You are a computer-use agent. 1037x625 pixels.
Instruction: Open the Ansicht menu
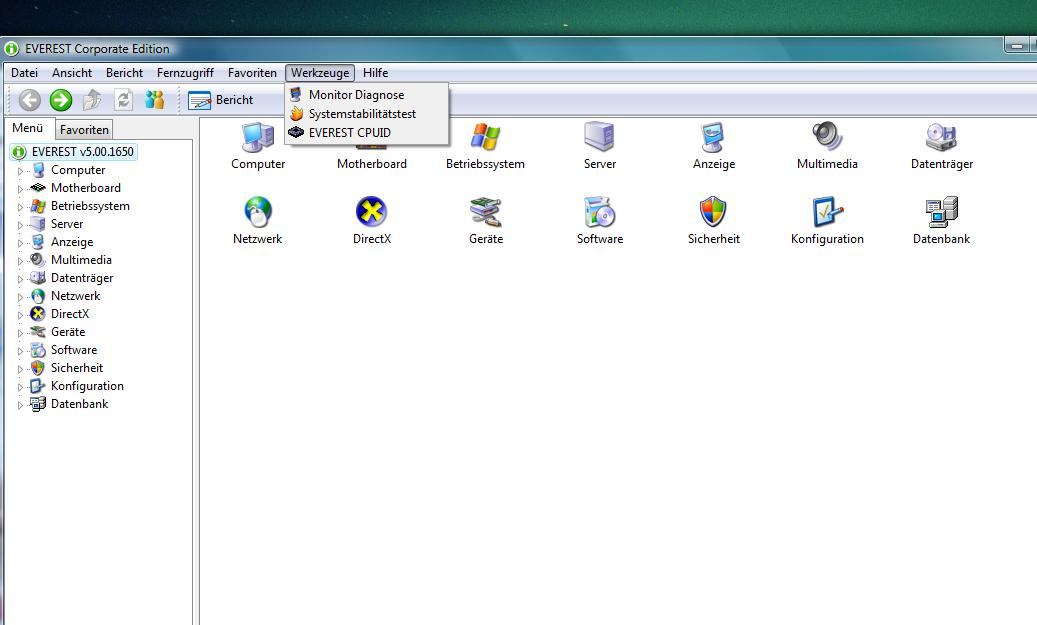72,73
